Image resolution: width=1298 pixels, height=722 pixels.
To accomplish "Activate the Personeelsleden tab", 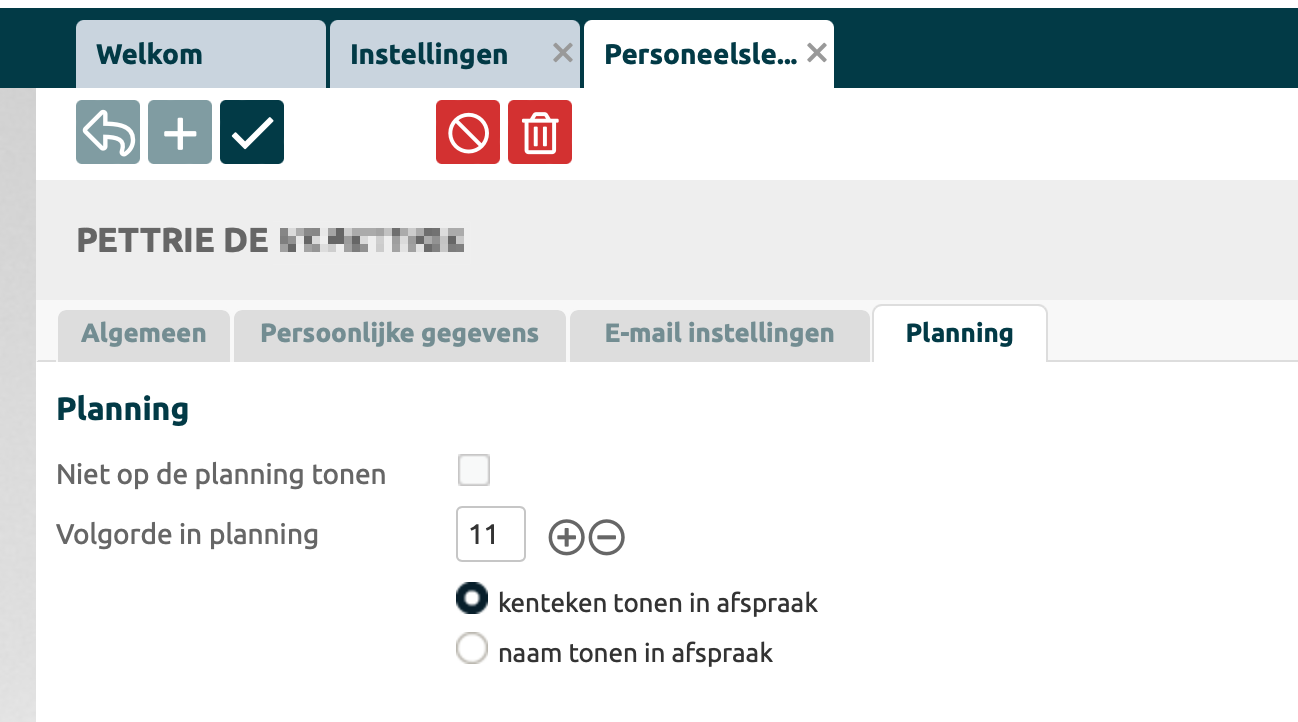I will tap(700, 54).
